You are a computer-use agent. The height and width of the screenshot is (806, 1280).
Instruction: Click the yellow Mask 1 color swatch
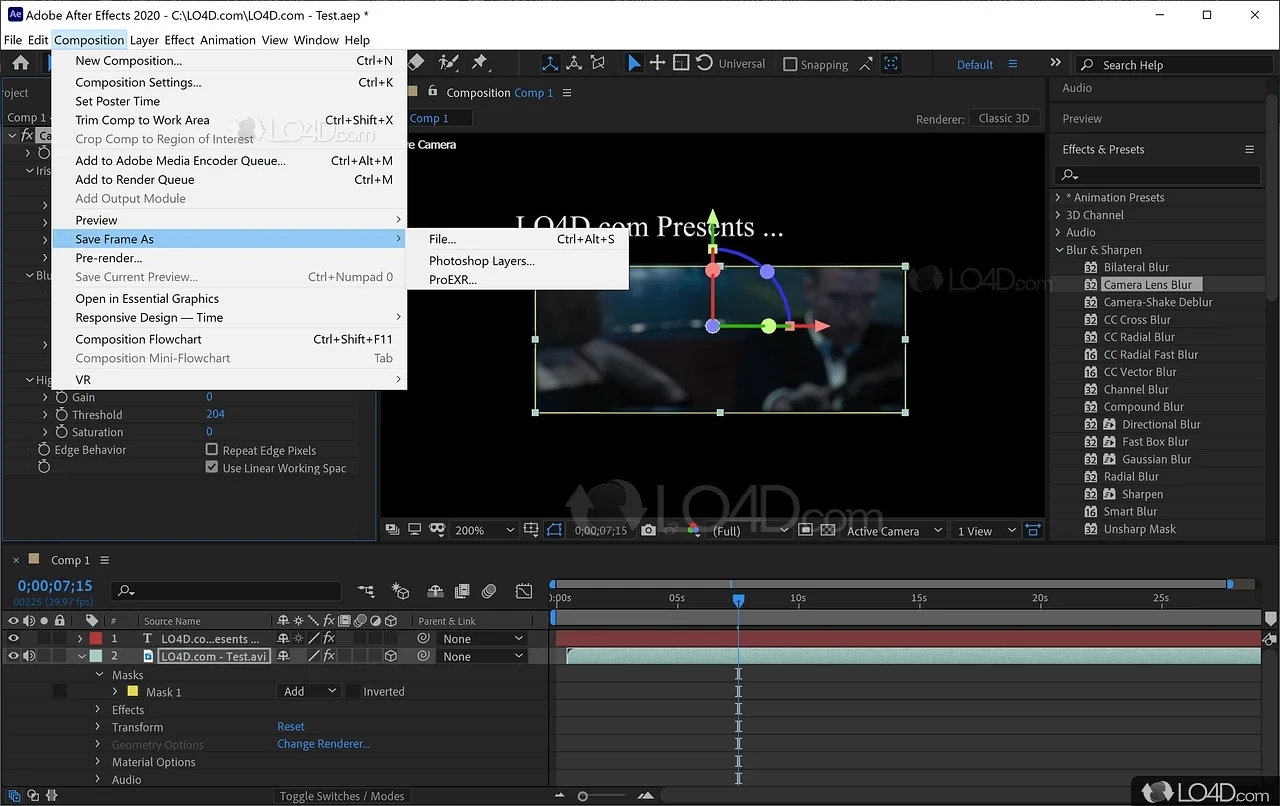[132, 692]
